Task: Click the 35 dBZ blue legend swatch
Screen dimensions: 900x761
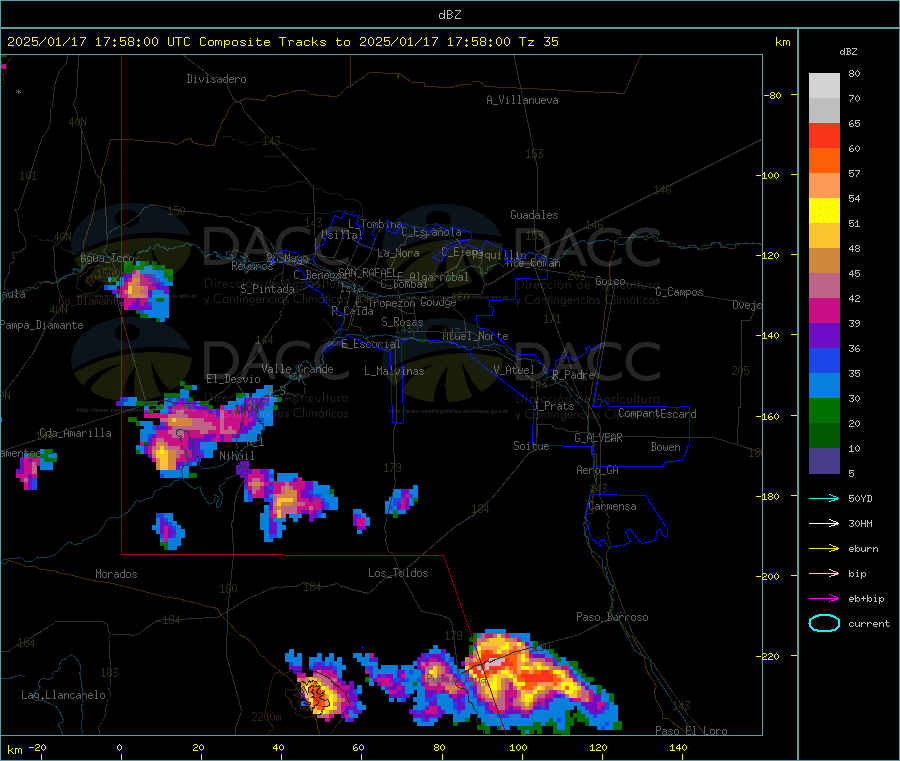Action: tap(824, 360)
